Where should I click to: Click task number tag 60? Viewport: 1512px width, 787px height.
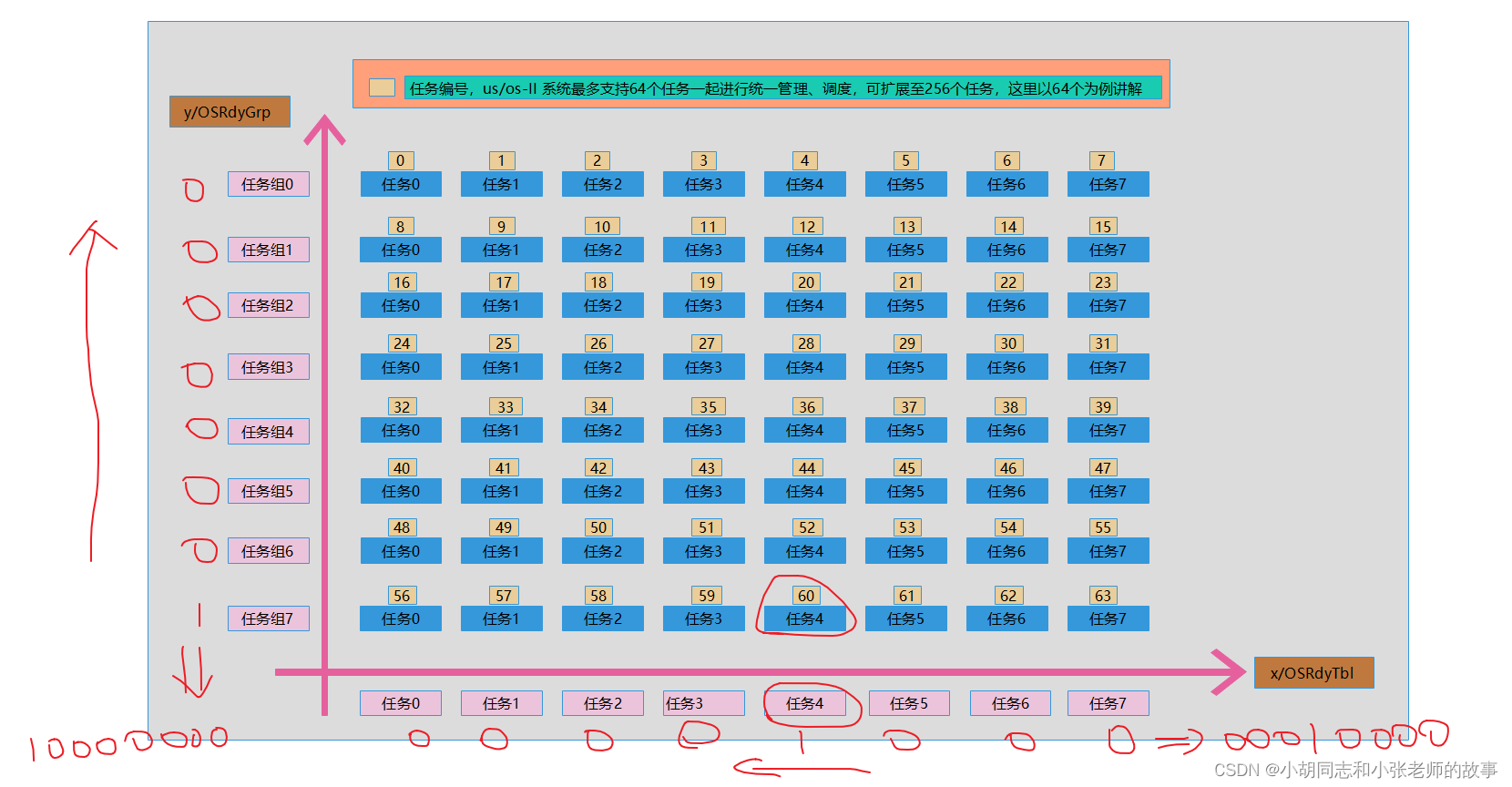tap(806, 596)
